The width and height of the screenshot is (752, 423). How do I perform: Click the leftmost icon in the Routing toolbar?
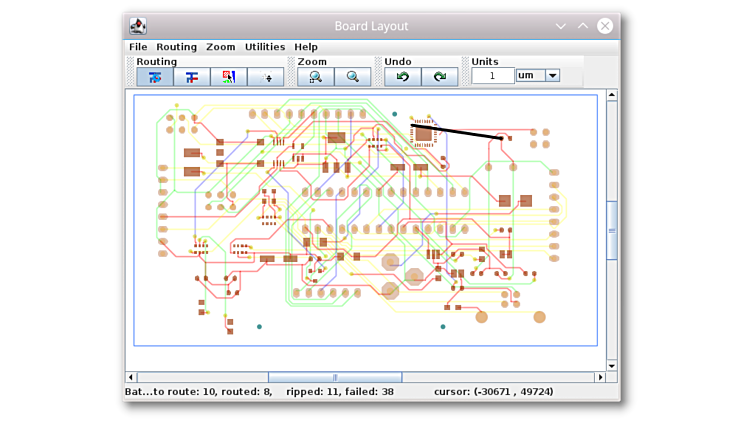tap(155, 77)
